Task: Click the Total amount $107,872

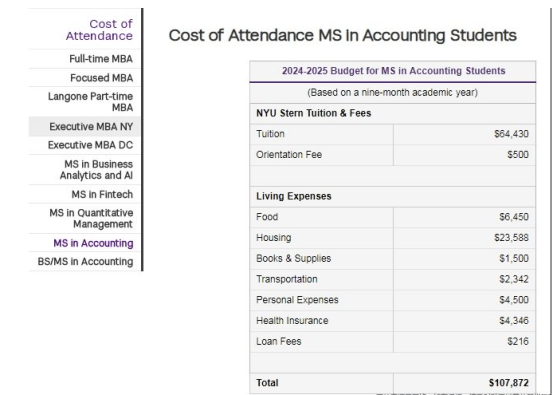Action: (x=509, y=383)
